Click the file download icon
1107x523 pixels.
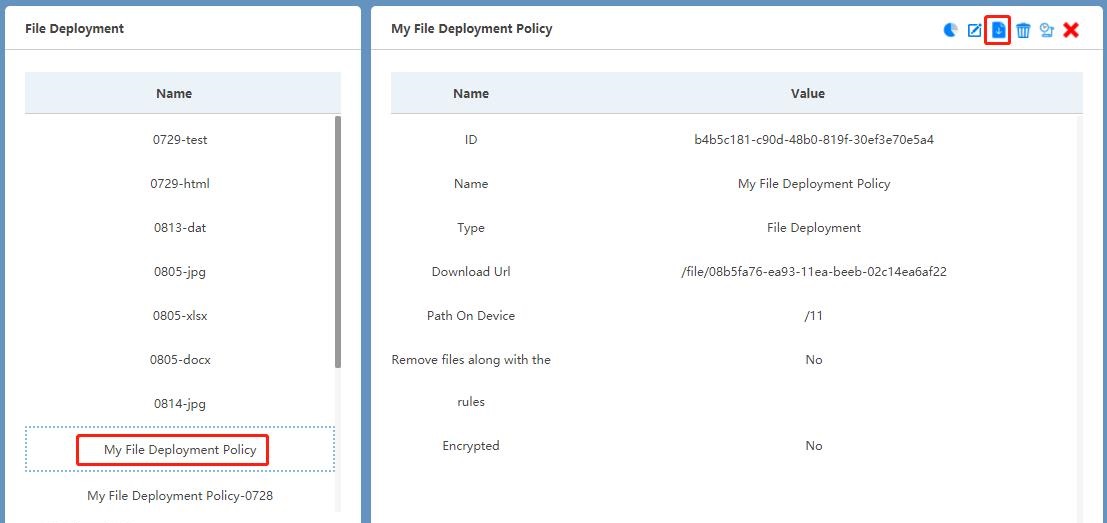[998, 30]
